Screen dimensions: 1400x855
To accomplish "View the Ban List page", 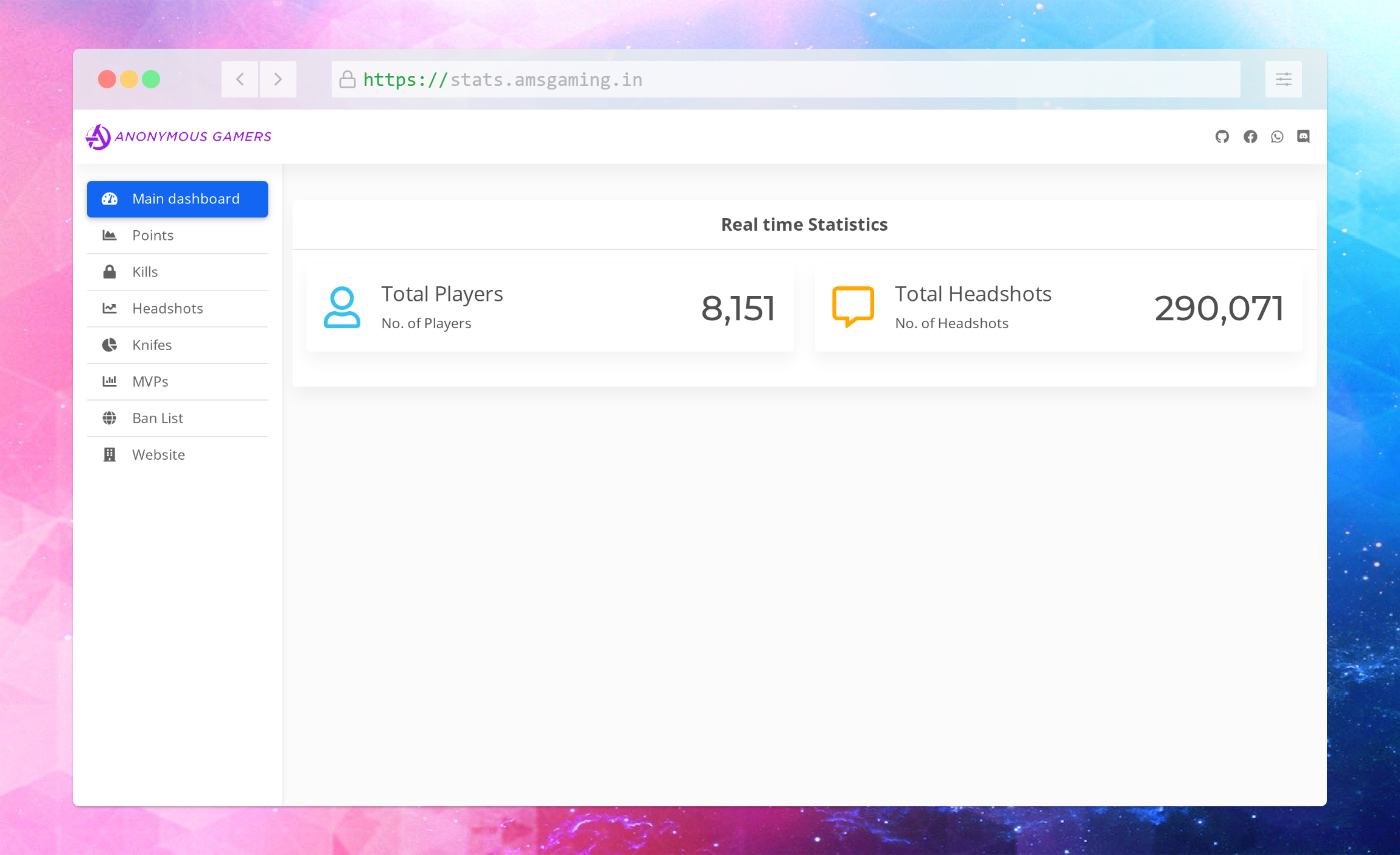I will click(158, 418).
